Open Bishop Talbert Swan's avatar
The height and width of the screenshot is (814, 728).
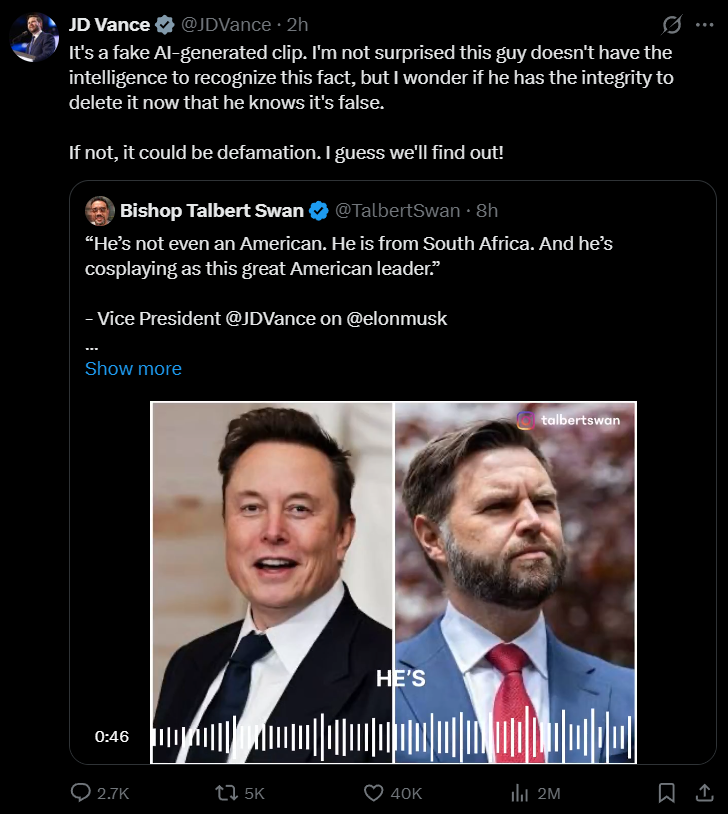point(99,211)
